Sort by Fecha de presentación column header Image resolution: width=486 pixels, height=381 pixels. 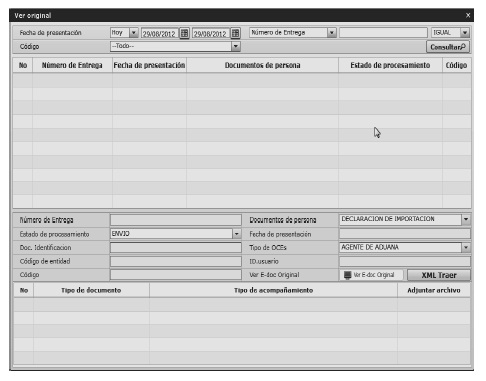[x=149, y=65]
